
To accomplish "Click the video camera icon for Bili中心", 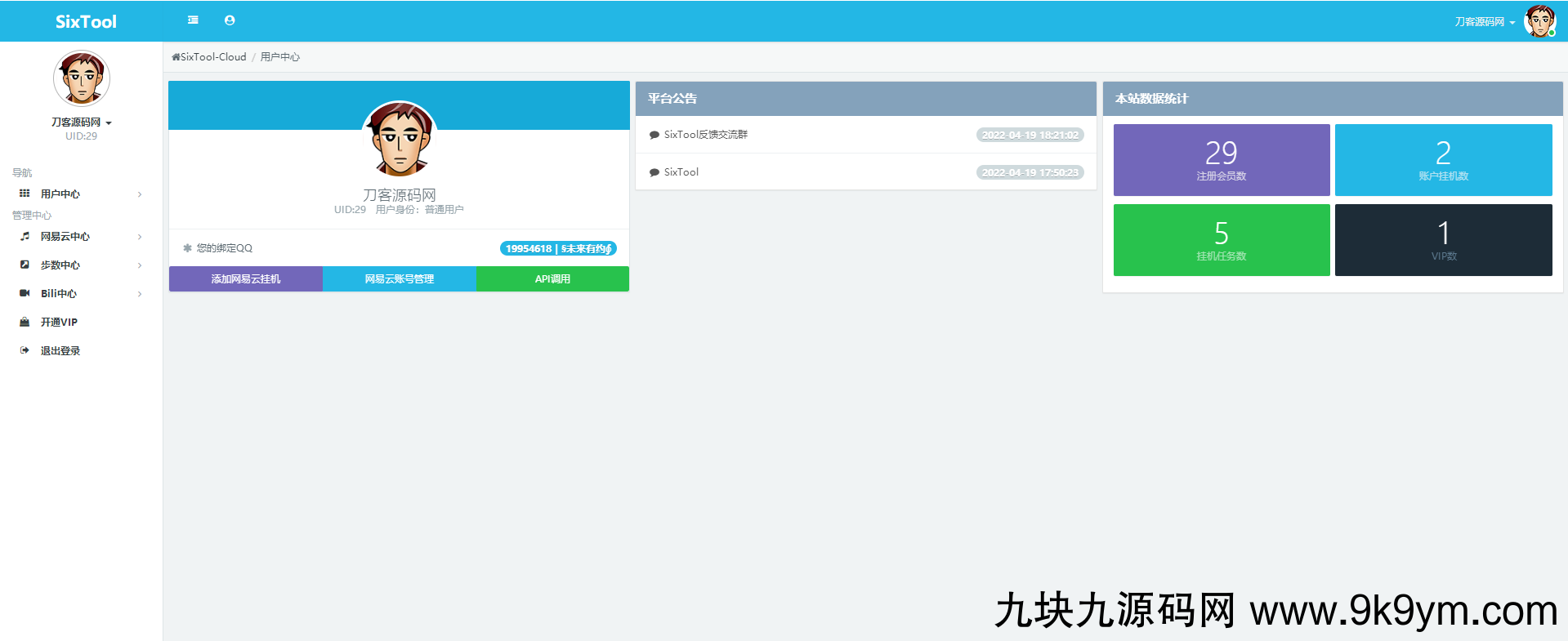I will pos(25,293).
